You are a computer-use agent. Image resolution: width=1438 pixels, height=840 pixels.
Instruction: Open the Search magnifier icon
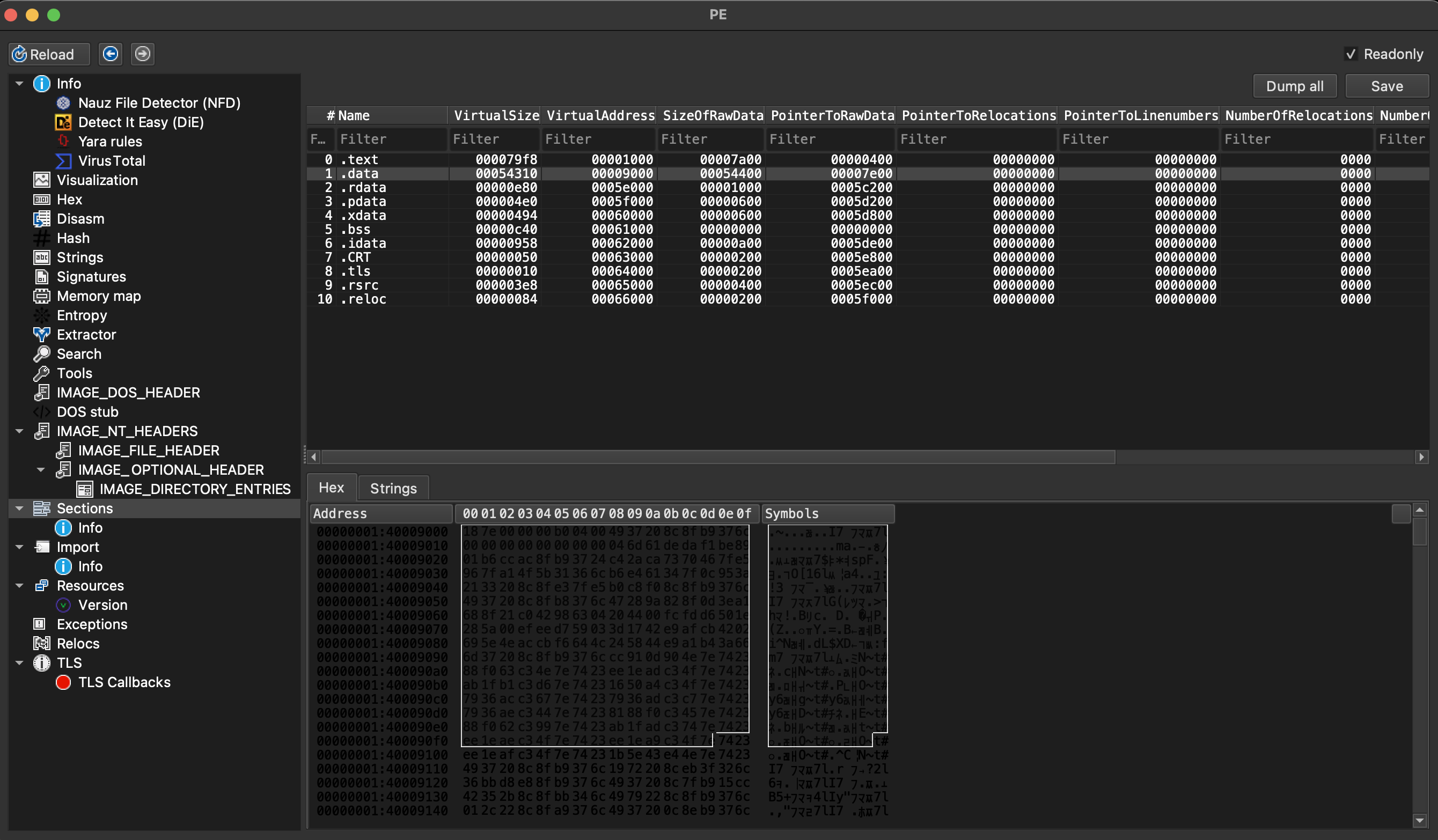click(x=42, y=354)
